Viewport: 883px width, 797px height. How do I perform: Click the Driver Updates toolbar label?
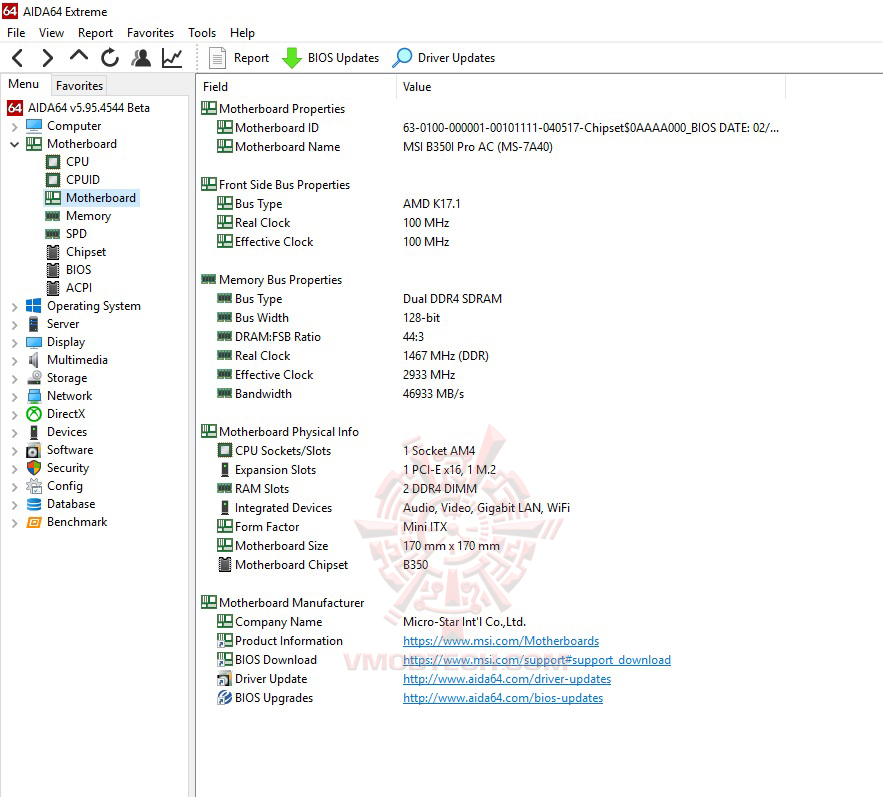(456, 58)
